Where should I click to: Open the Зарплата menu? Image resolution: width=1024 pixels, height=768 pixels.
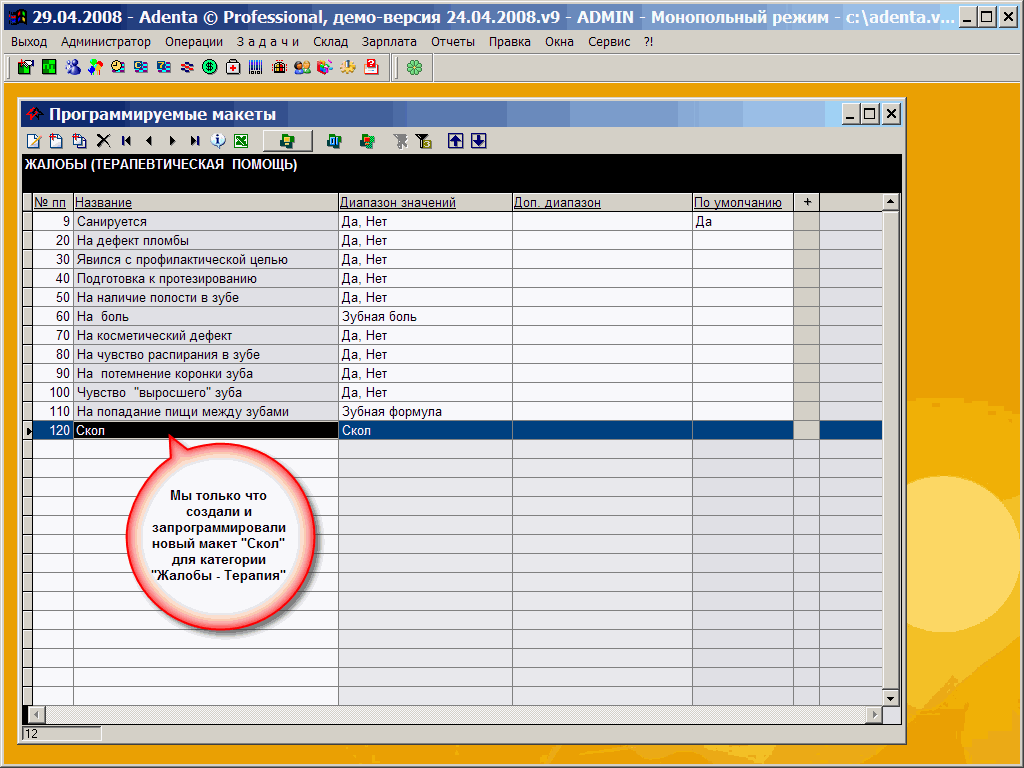(389, 42)
